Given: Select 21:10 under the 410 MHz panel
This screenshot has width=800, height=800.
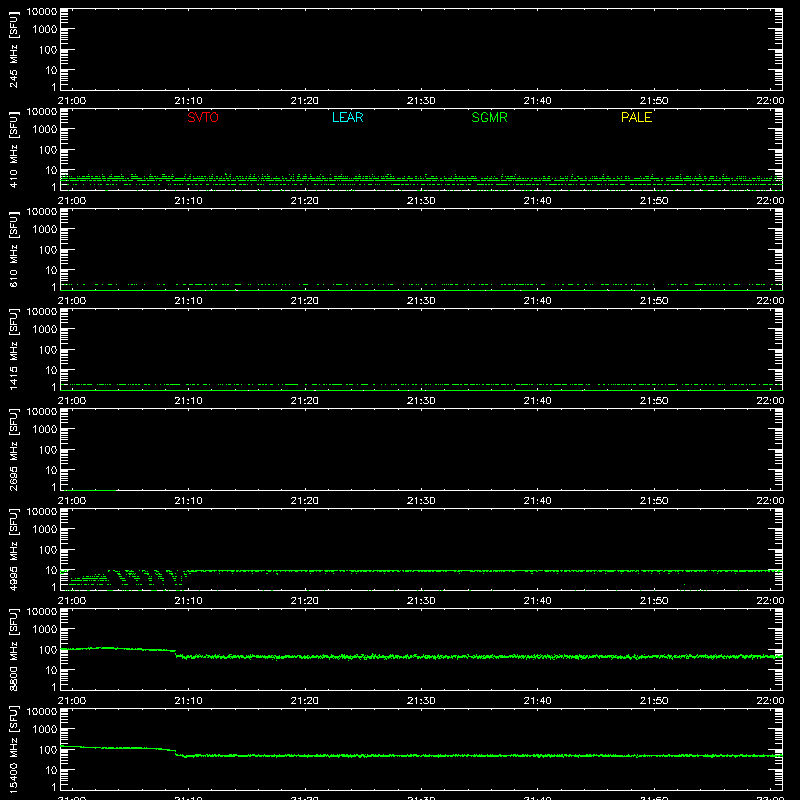Looking at the screenshot, I should pos(188,201).
